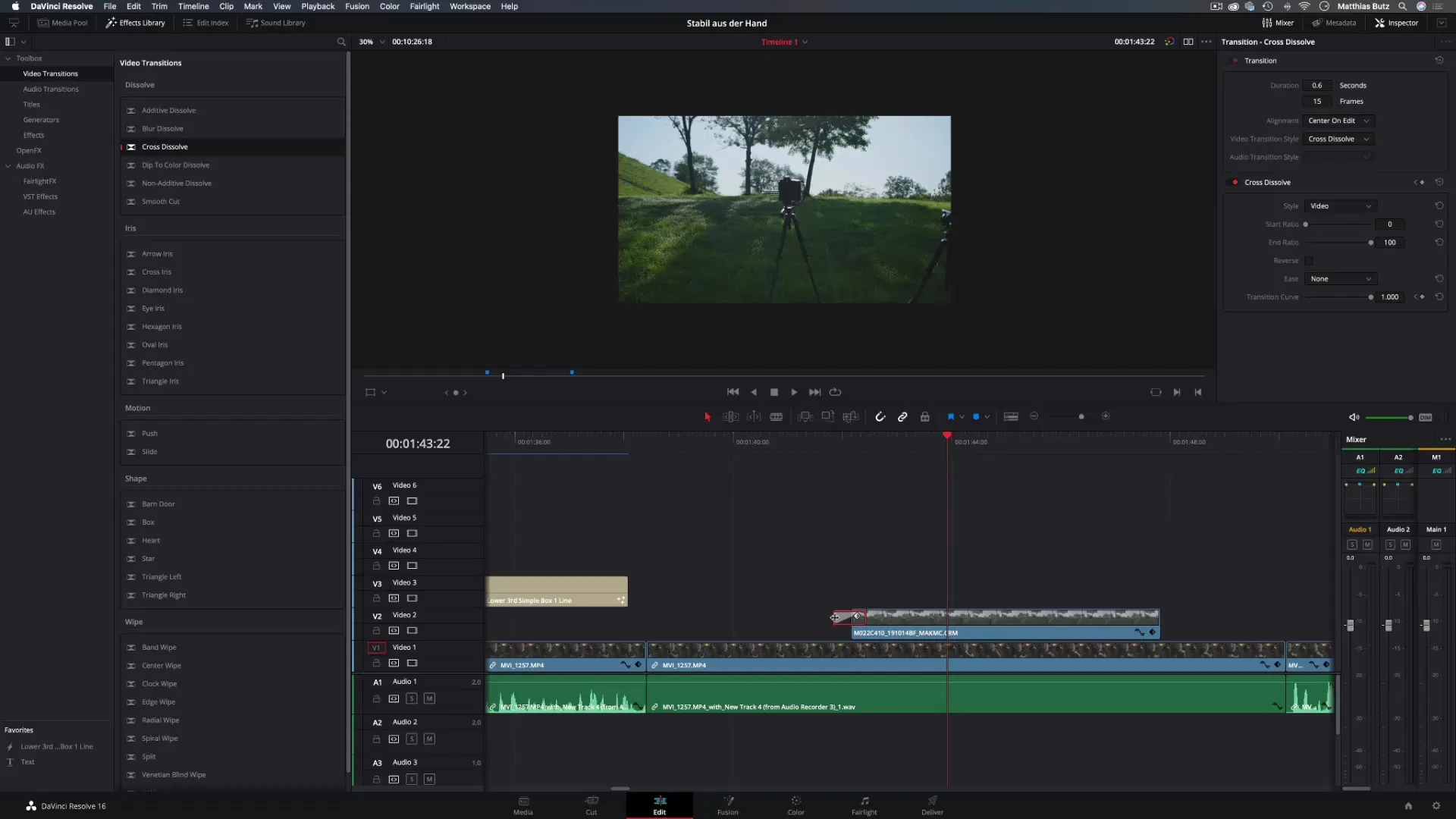The image size is (1456, 819).
Task: Add a blue marker with the marker icon
Action: tap(976, 416)
